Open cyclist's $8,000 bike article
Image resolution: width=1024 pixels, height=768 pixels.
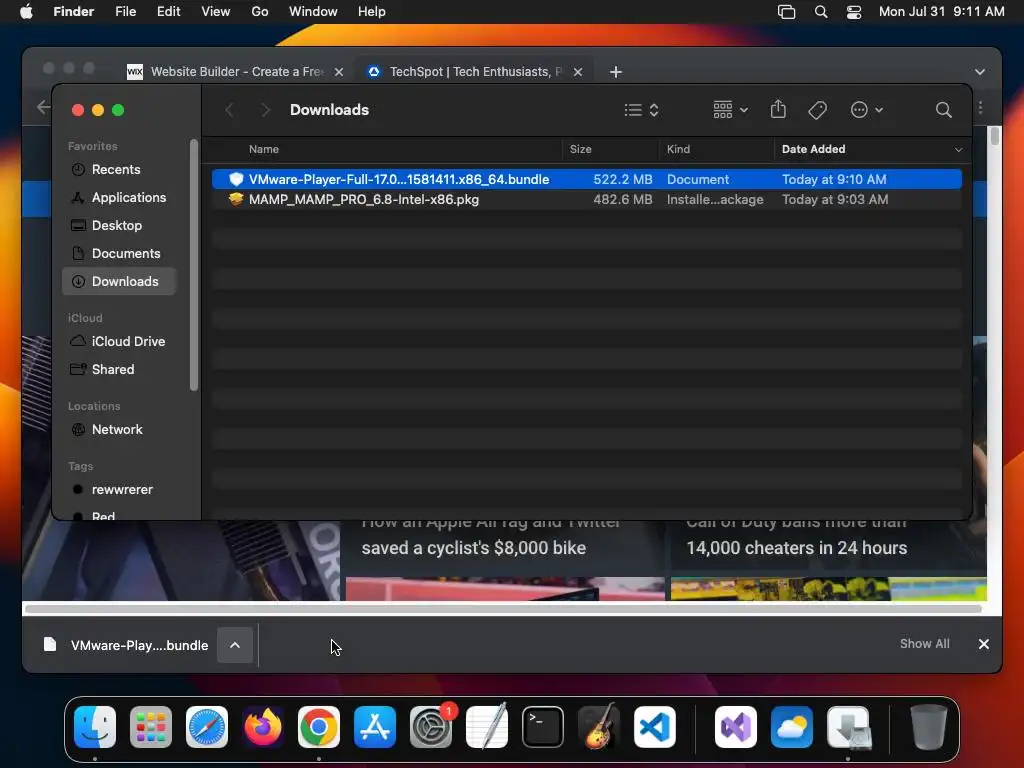474,547
